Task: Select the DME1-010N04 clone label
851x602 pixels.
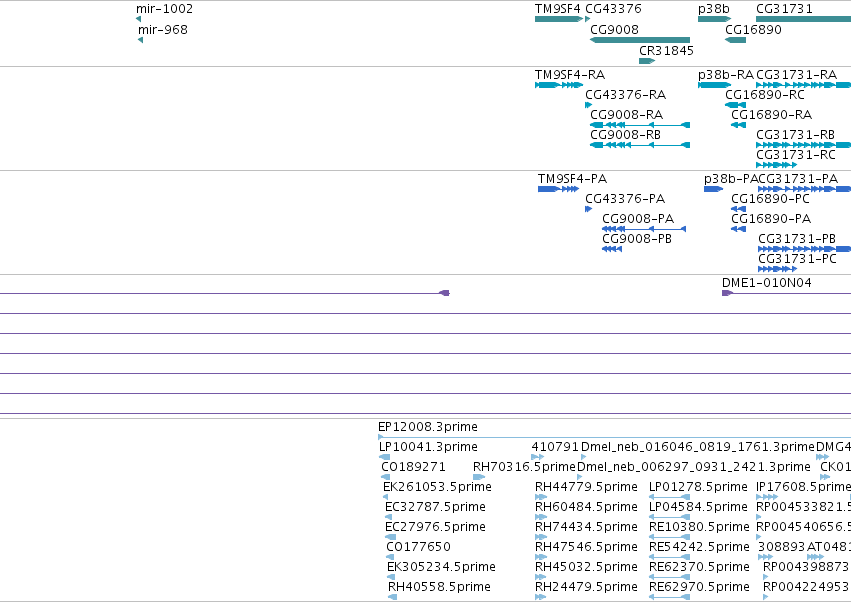Action: [766, 283]
